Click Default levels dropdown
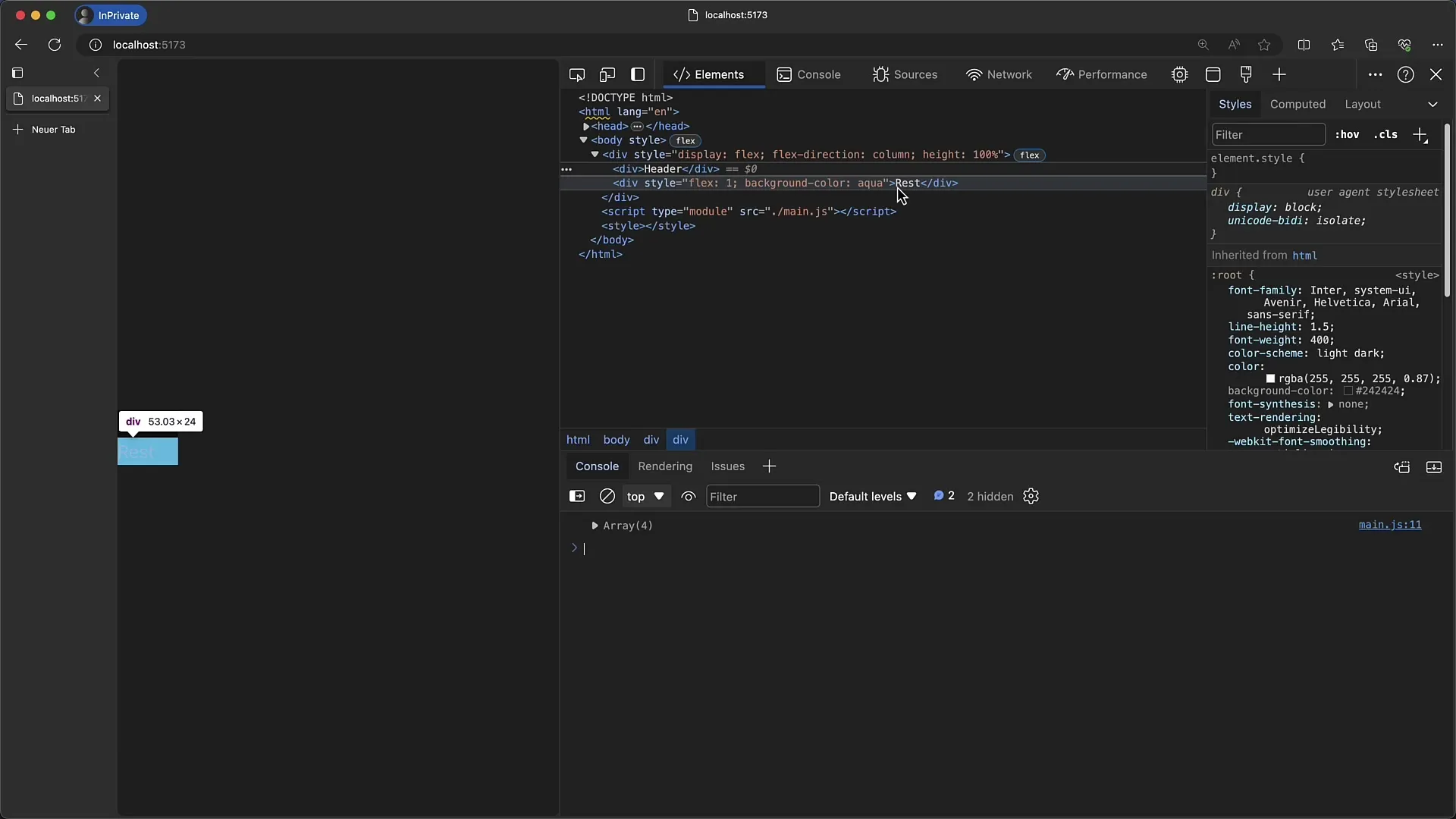The width and height of the screenshot is (1456, 819). tap(872, 496)
